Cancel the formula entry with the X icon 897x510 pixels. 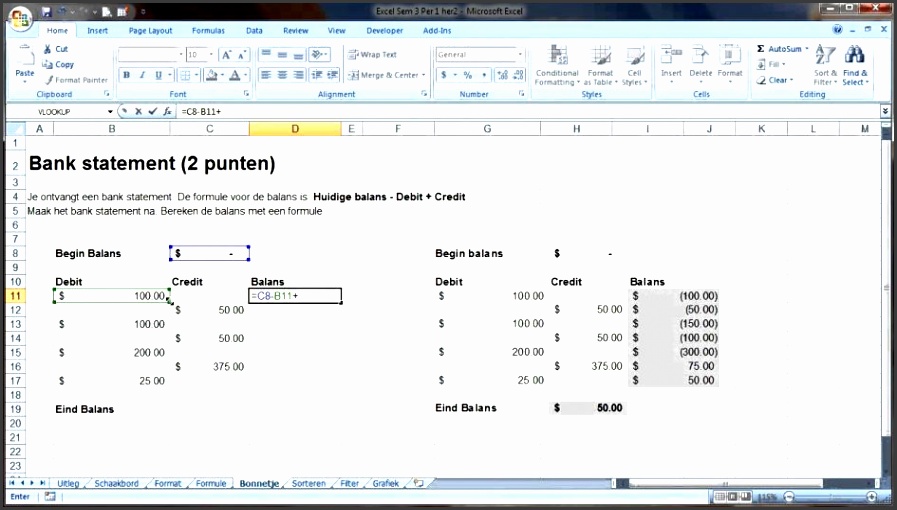click(138, 111)
